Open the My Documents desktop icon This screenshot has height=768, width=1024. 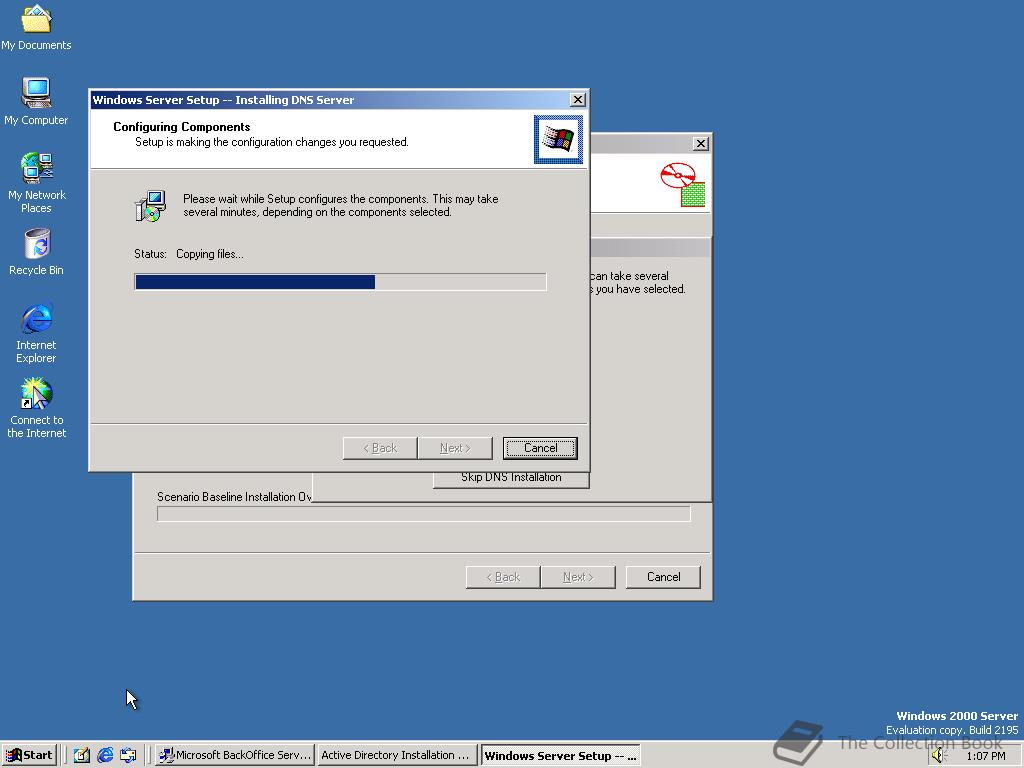click(36, 27)
